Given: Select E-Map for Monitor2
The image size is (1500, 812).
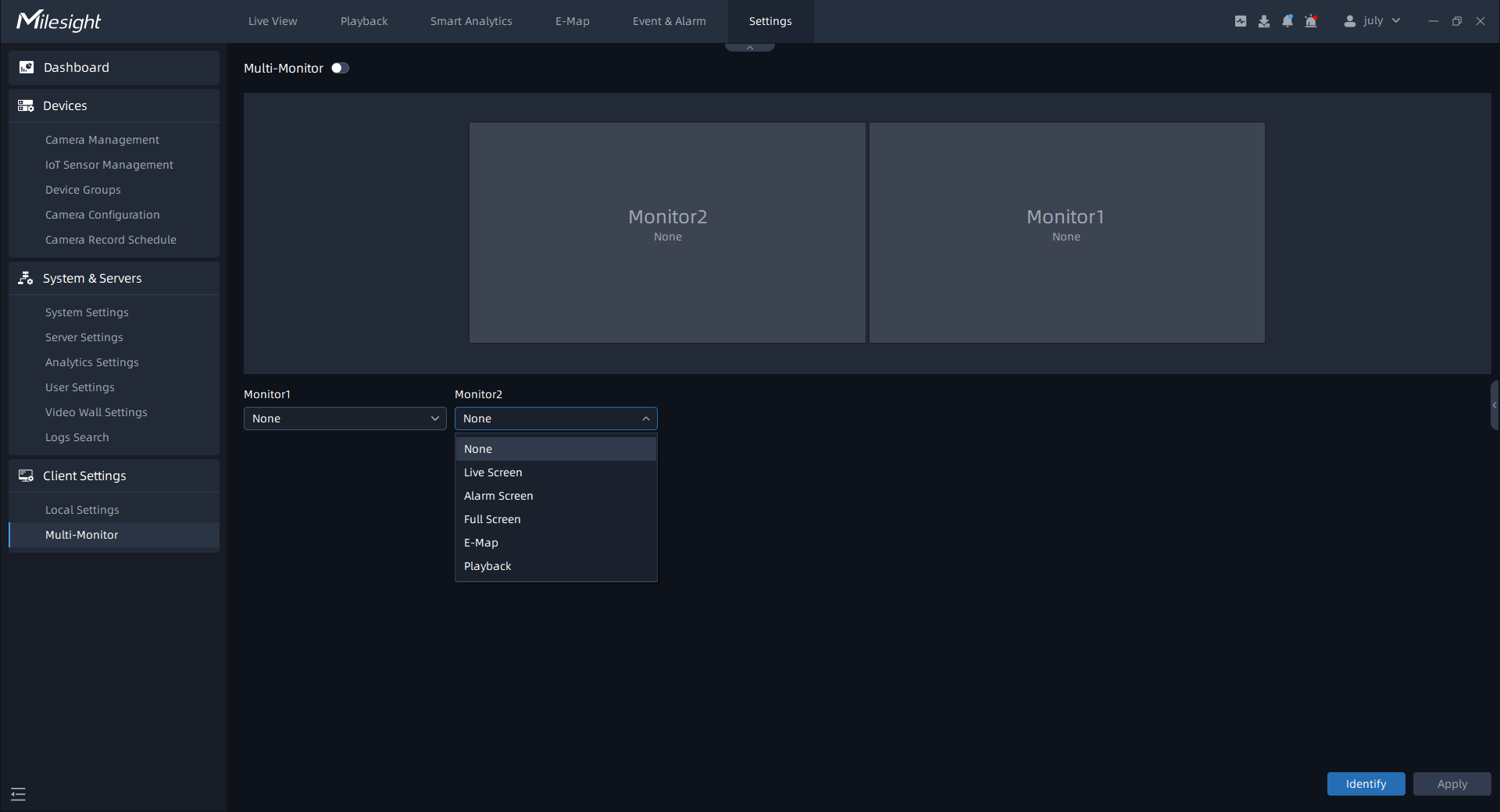Looking at the screenshot, I should click(481, 542).
